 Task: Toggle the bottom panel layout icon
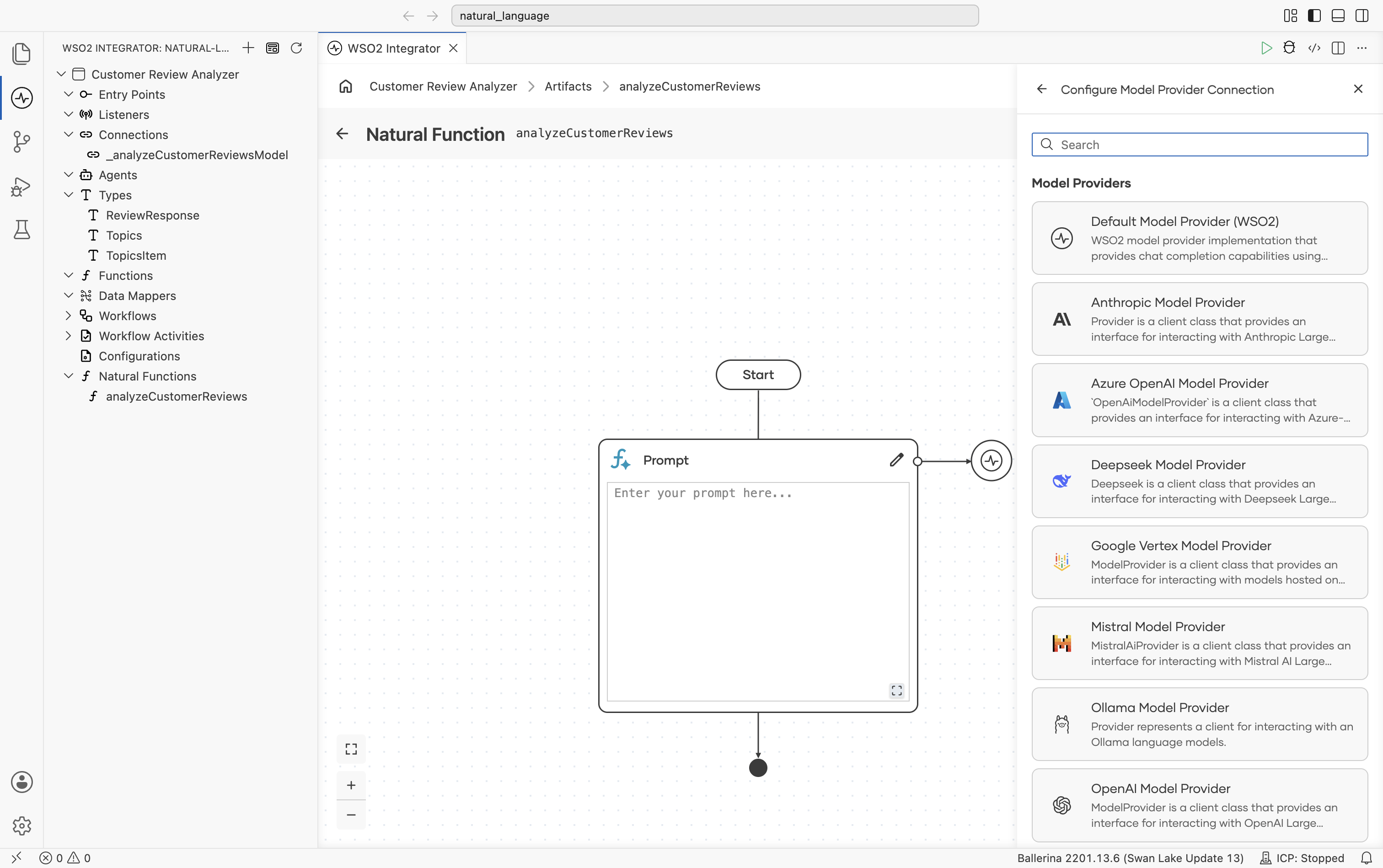pyautogui.click(x=1338, y=16)
